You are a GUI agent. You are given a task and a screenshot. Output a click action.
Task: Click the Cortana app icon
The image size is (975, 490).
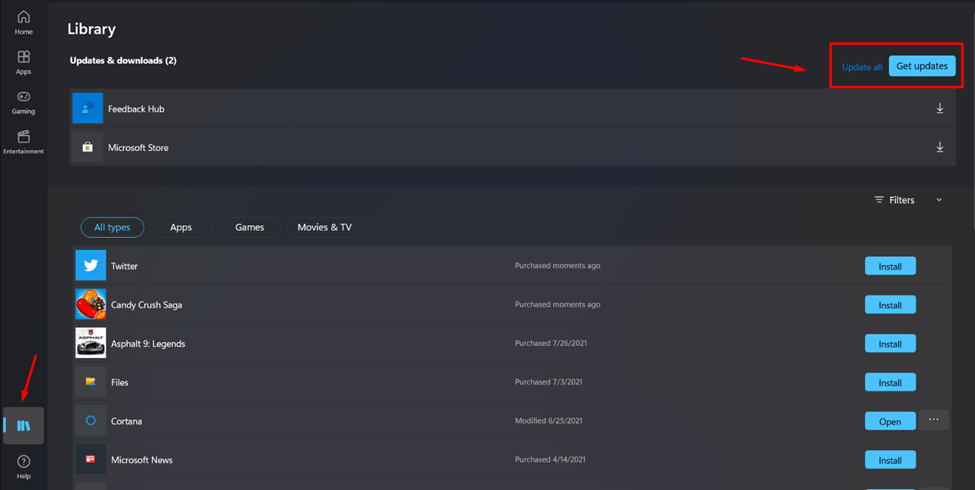pyautogui.click(x=91, y=421)
